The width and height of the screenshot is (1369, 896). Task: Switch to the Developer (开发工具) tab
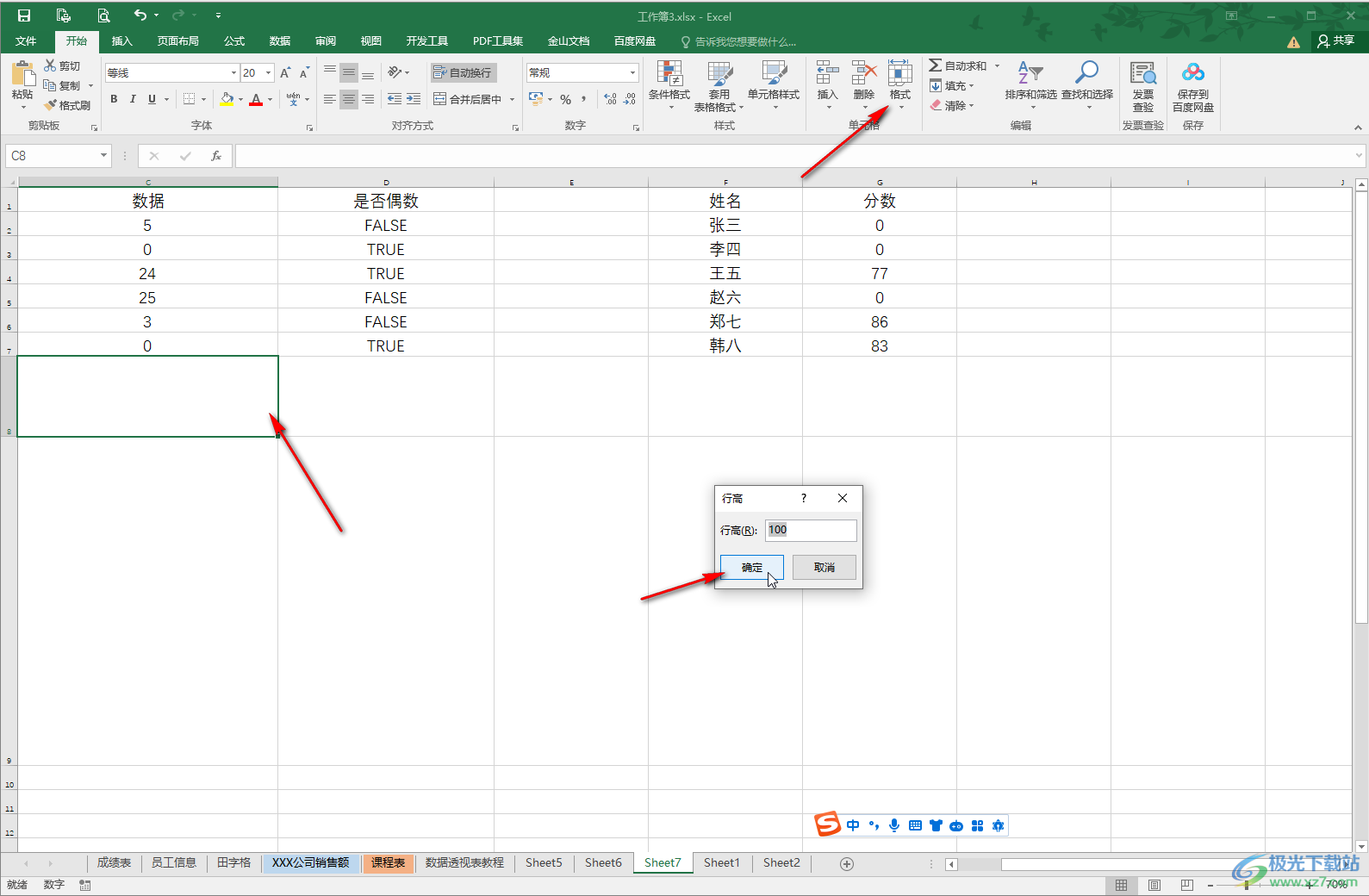point(427,40)
